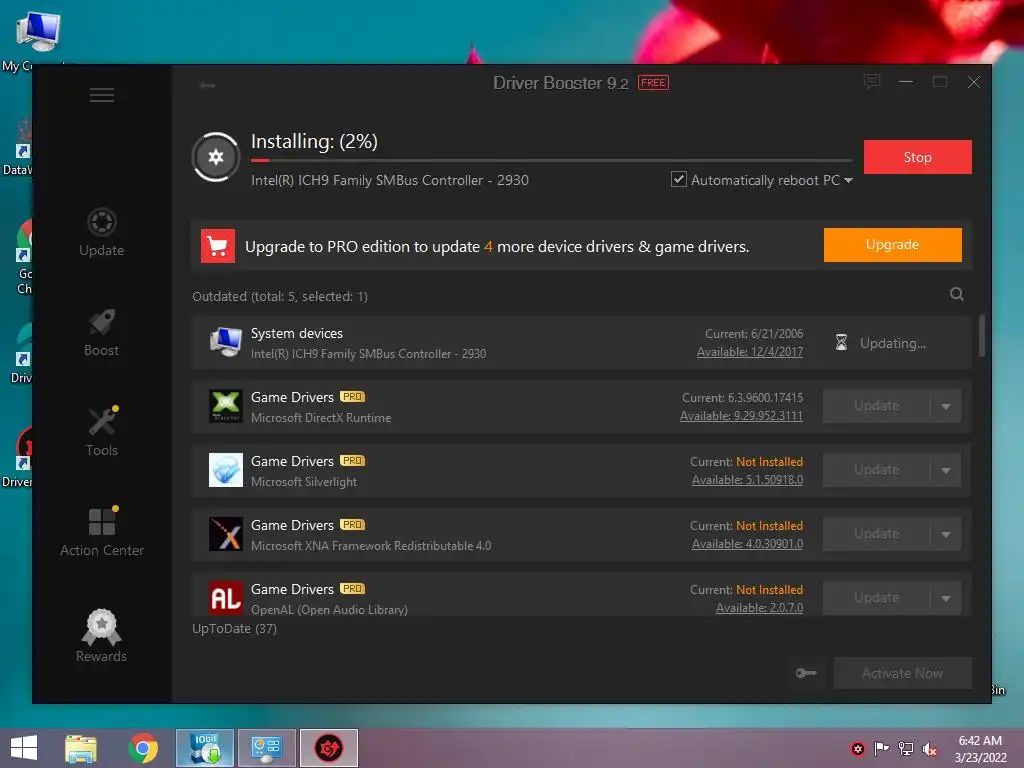1024x768 pixels.
Task: Click the orange Upgrade button
Action: pyautogui.click(x=892, y=245)
